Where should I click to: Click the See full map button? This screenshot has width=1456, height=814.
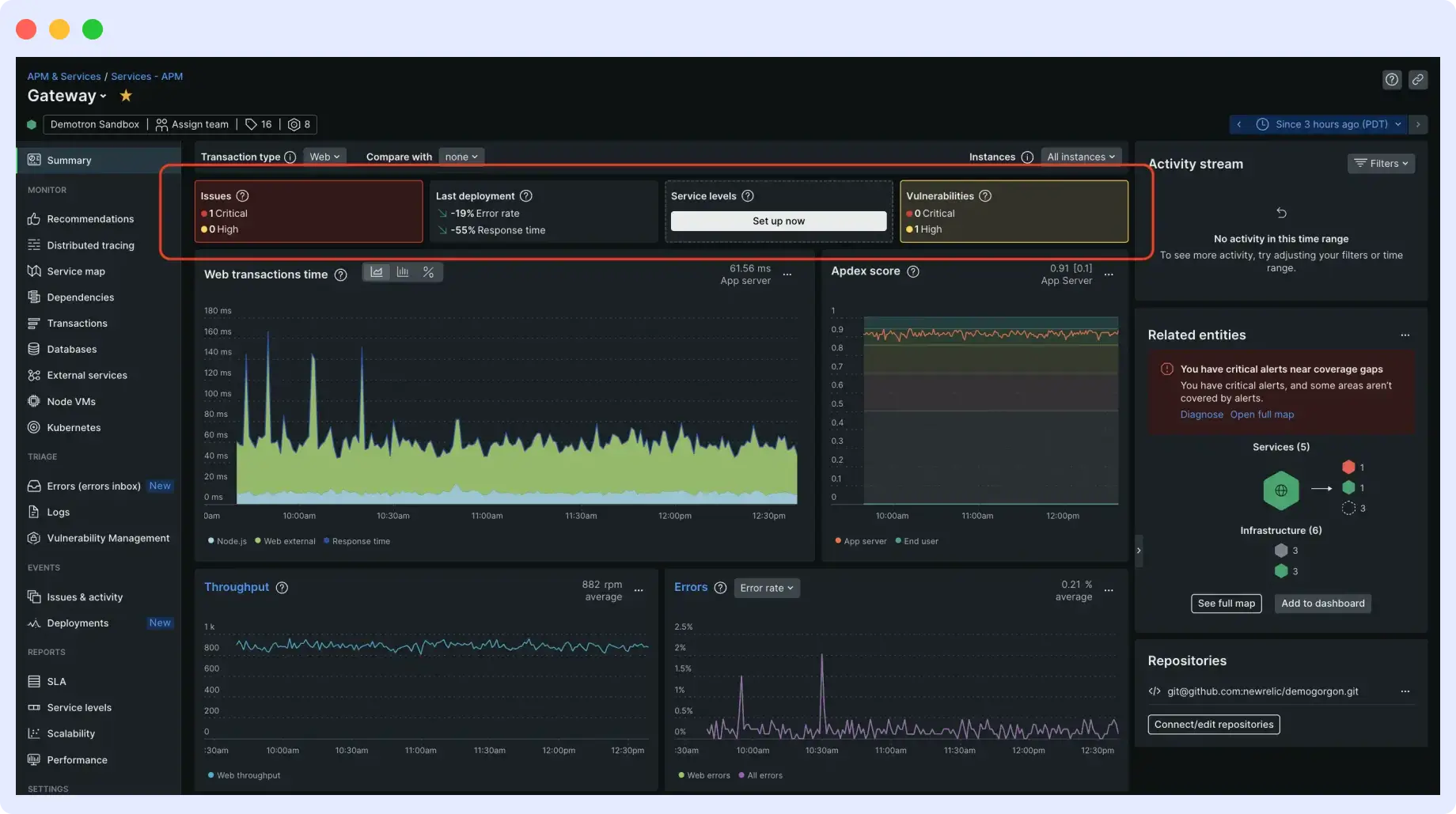pyautogui.click(x=1226, y=603)
